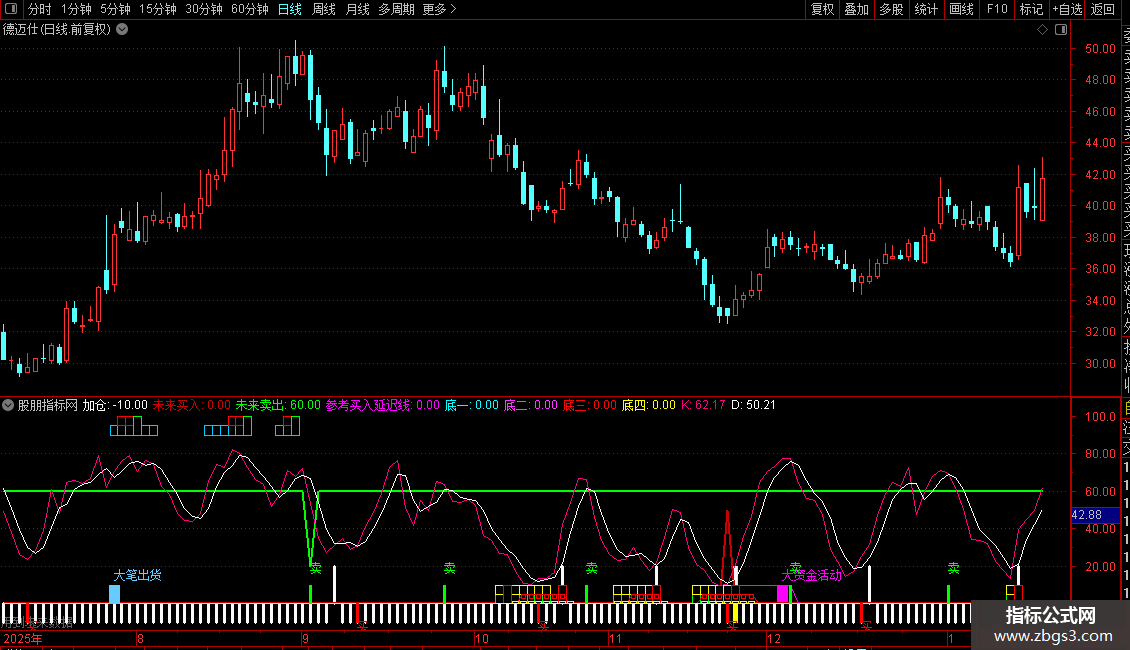The height and width of the screenshot is (650, 1130).
Task: Click the 统计 statistics button
Action: tap(926, 10)
